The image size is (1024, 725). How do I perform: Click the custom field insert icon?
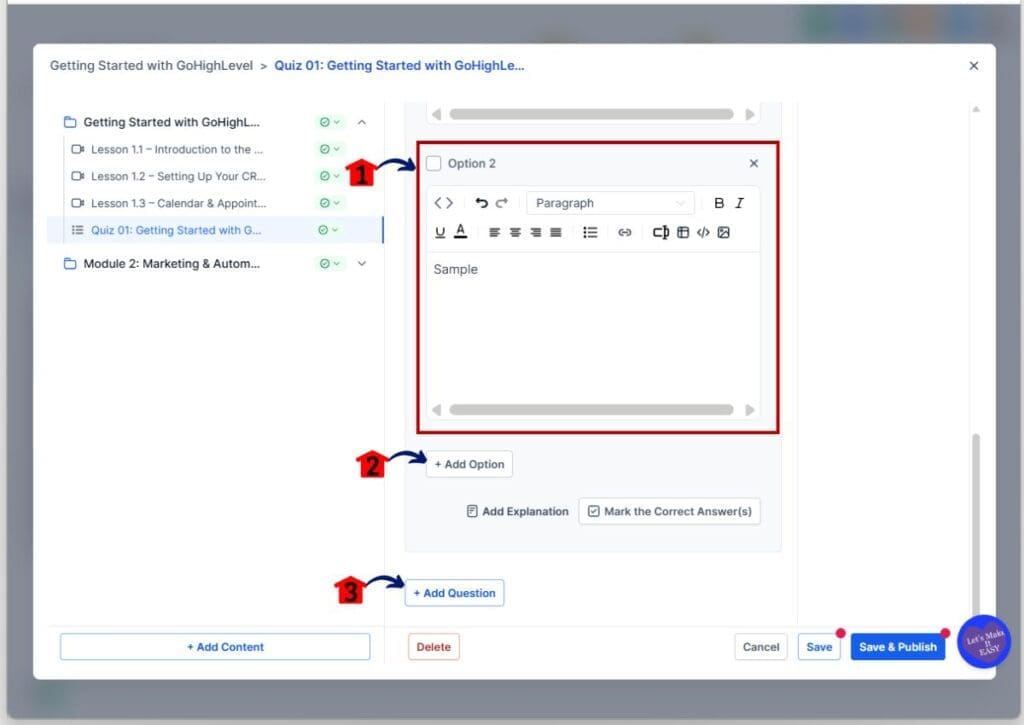661,233
